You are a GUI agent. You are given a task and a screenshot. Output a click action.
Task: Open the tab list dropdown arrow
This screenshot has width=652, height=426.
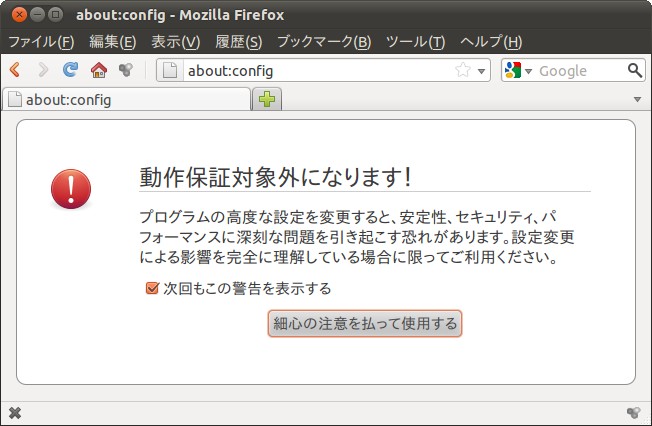pos(637,99)
